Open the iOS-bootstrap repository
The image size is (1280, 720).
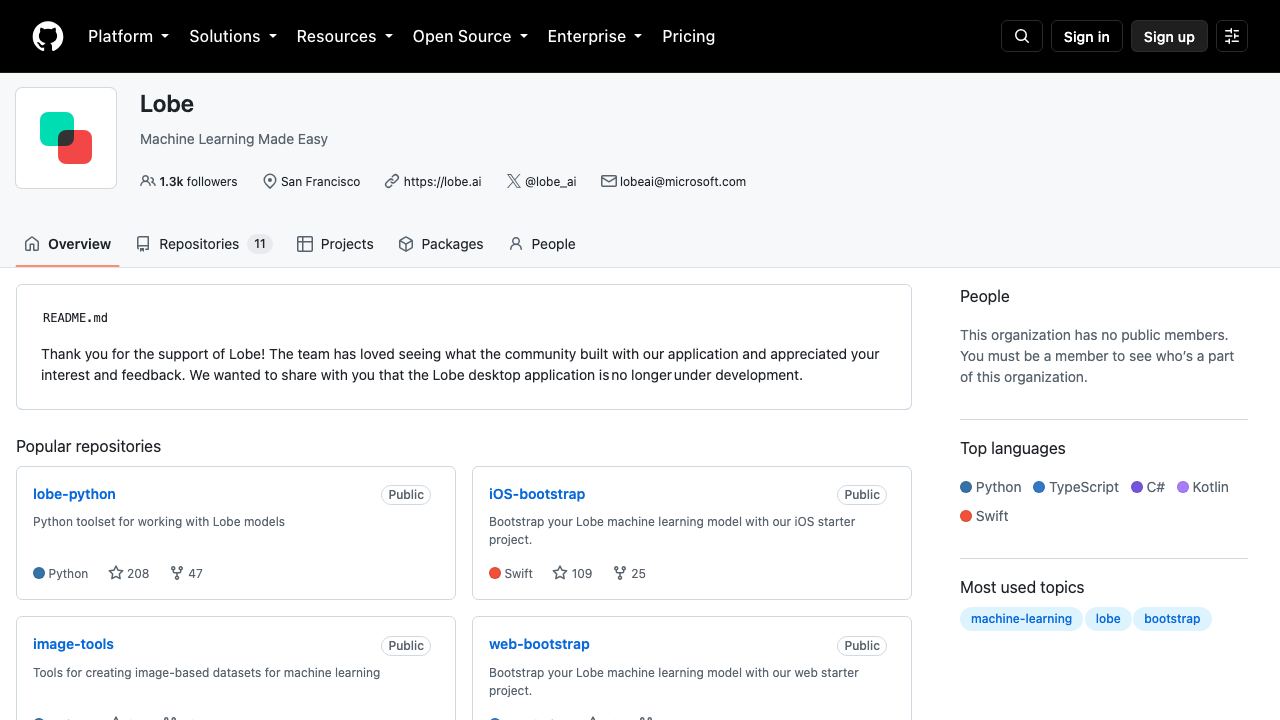tap(537, 494)
